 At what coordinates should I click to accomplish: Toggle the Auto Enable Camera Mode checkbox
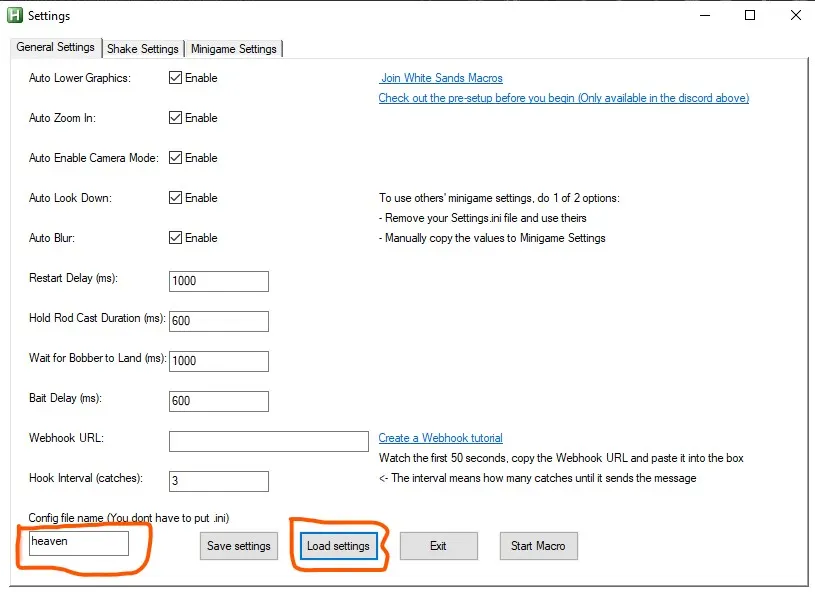click(x=176, y=158)
